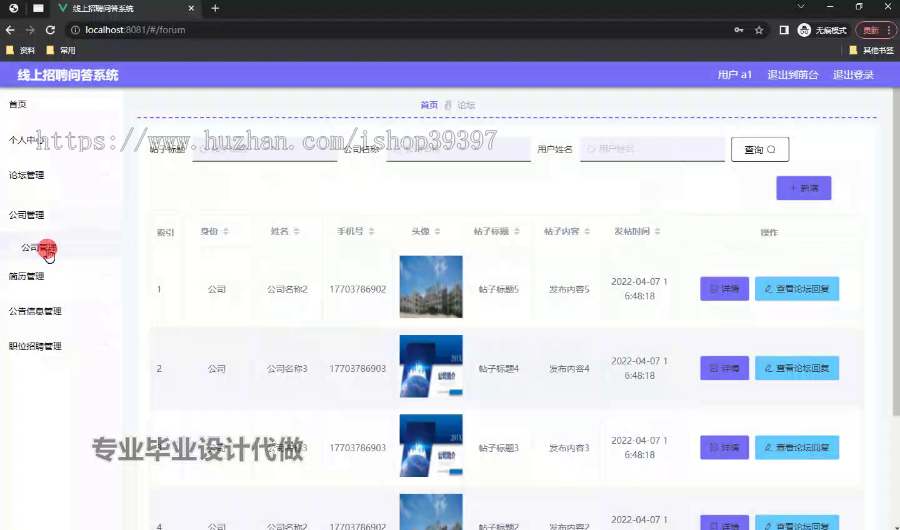The image size is (900, 530).
Task: Click the 线上招聘问答系统 header title
Action: pos(68,75)
